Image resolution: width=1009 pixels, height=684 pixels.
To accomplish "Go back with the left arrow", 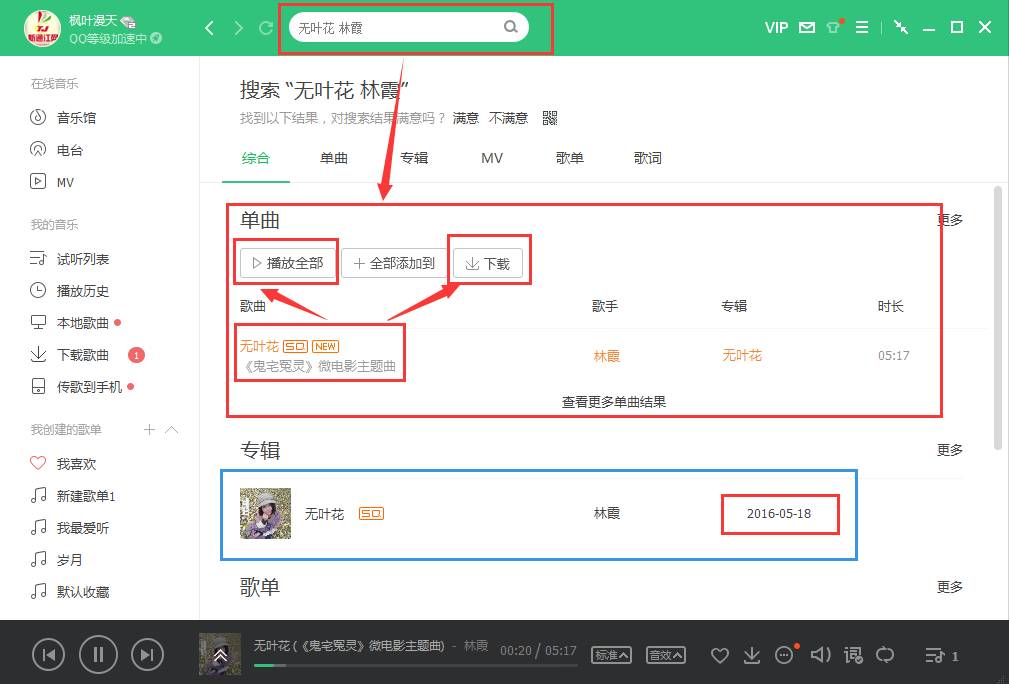I will pos(209,28).
